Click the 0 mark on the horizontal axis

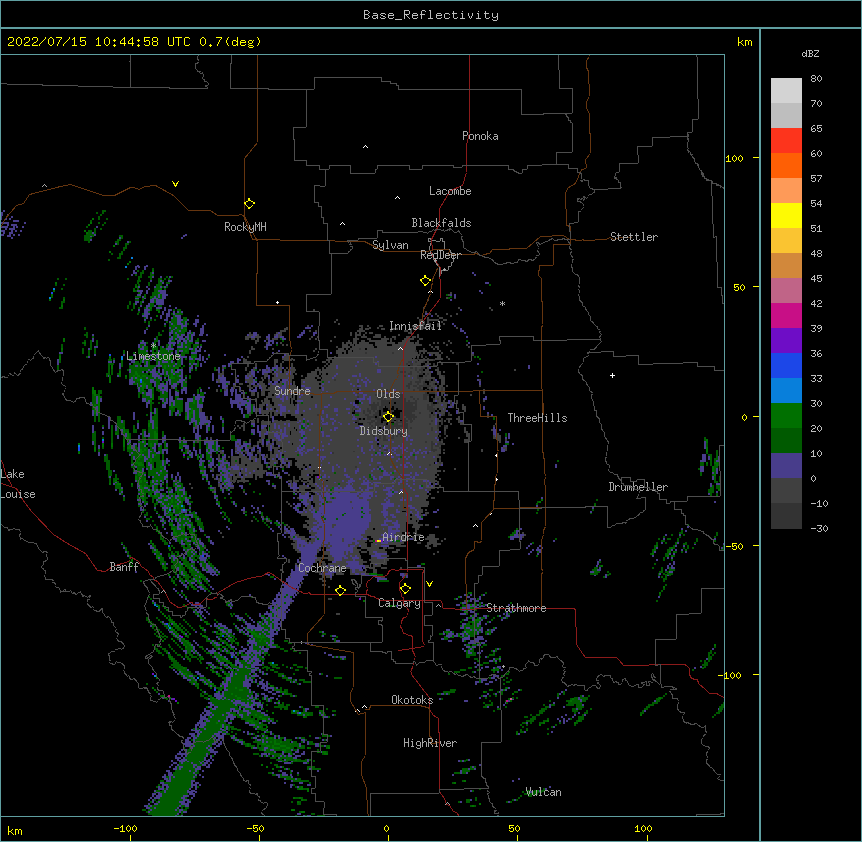pos(386,828)
